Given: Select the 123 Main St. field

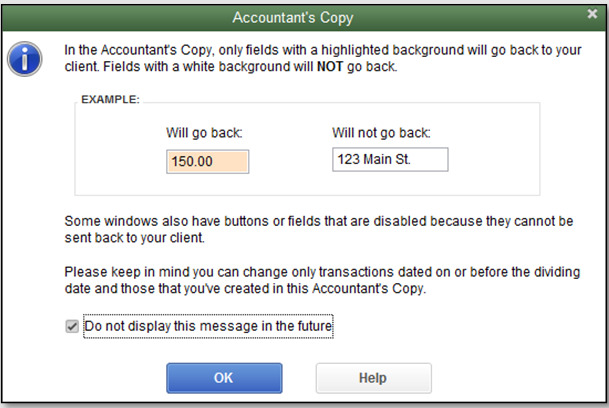Looking at the screenshot, I should (x=390, y=159).
